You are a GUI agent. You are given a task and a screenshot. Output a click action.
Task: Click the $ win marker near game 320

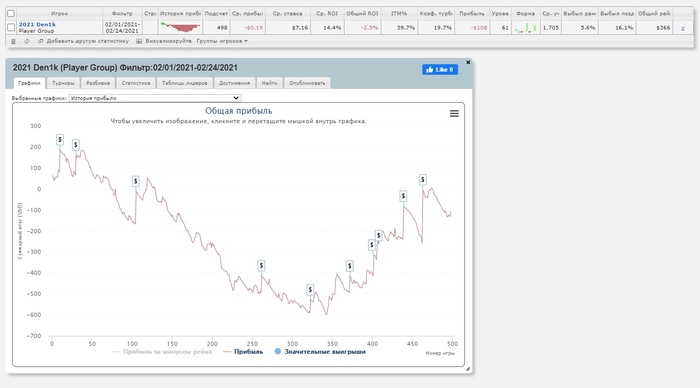pos(310,290)
